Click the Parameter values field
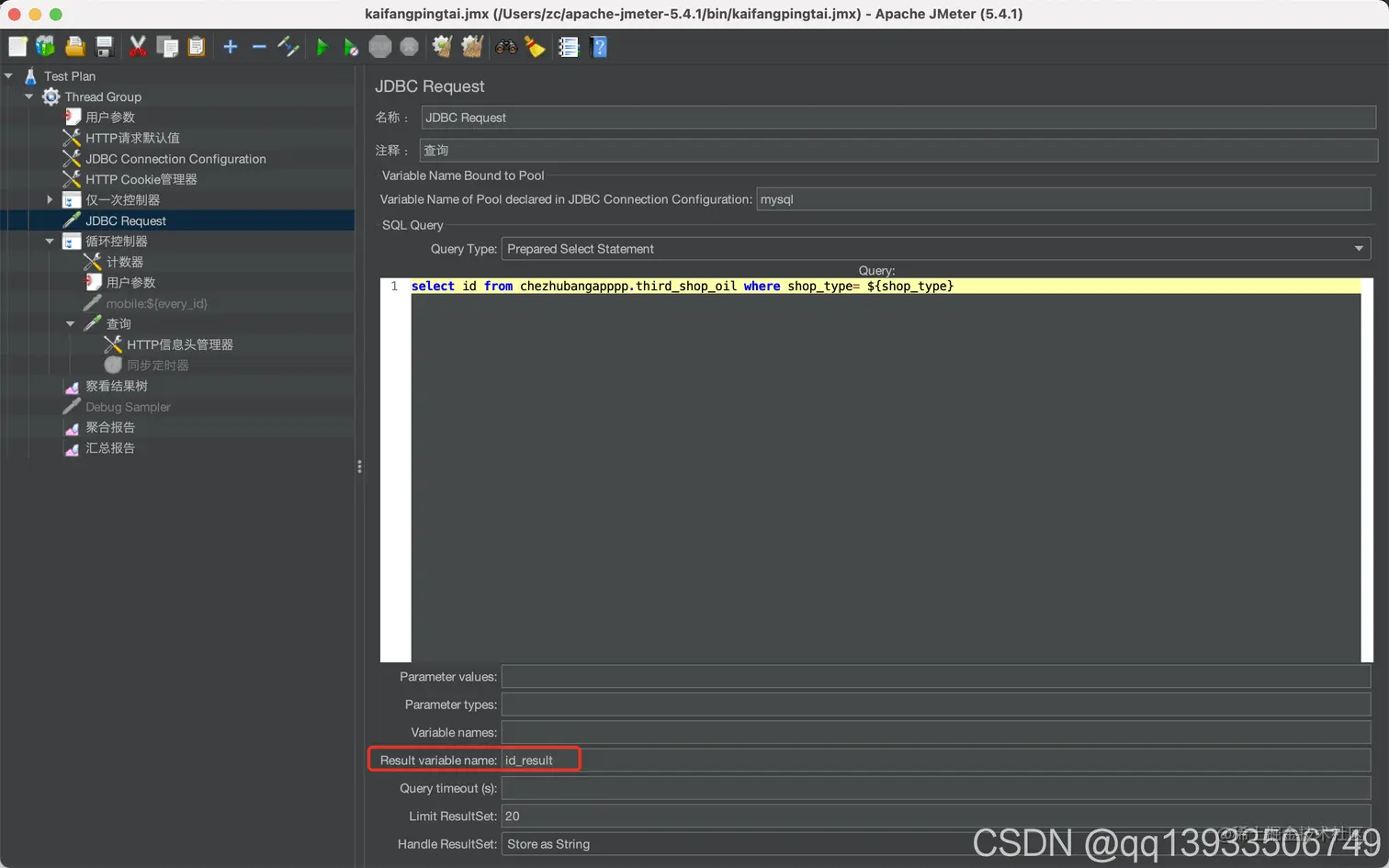This screenshot has height=868, width=1389. coord(936,677)
